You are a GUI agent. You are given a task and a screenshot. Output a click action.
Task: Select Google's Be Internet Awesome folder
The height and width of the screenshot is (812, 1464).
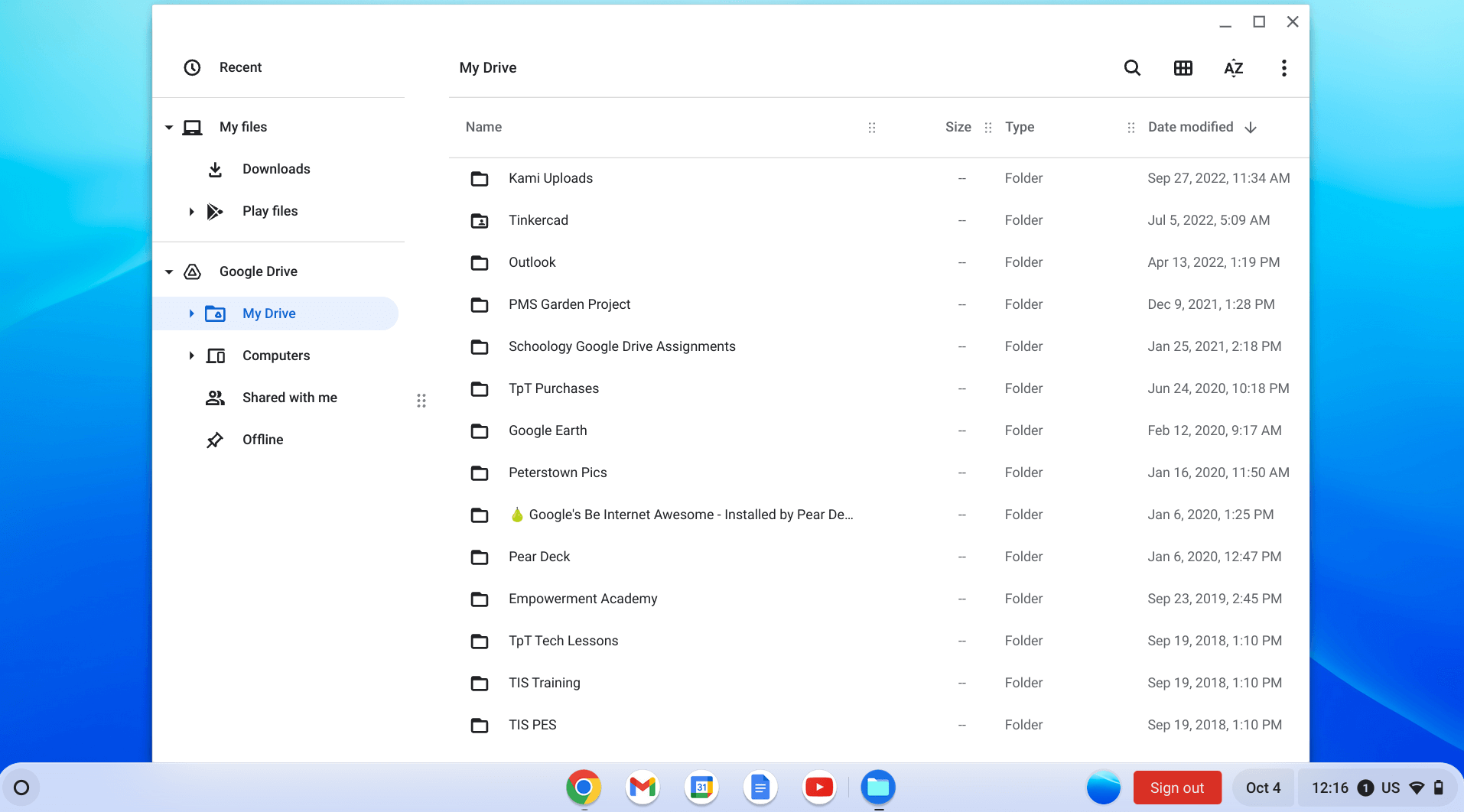(879, 515)
